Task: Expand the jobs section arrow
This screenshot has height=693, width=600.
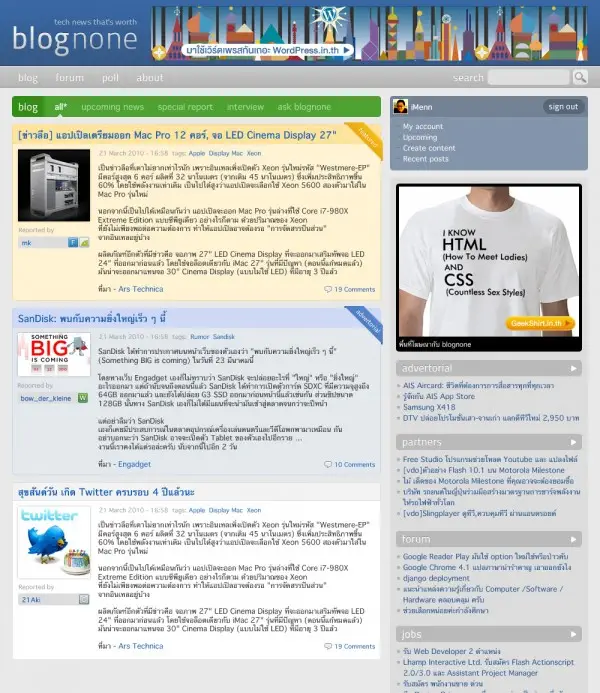Action: (x=573, y=634)
